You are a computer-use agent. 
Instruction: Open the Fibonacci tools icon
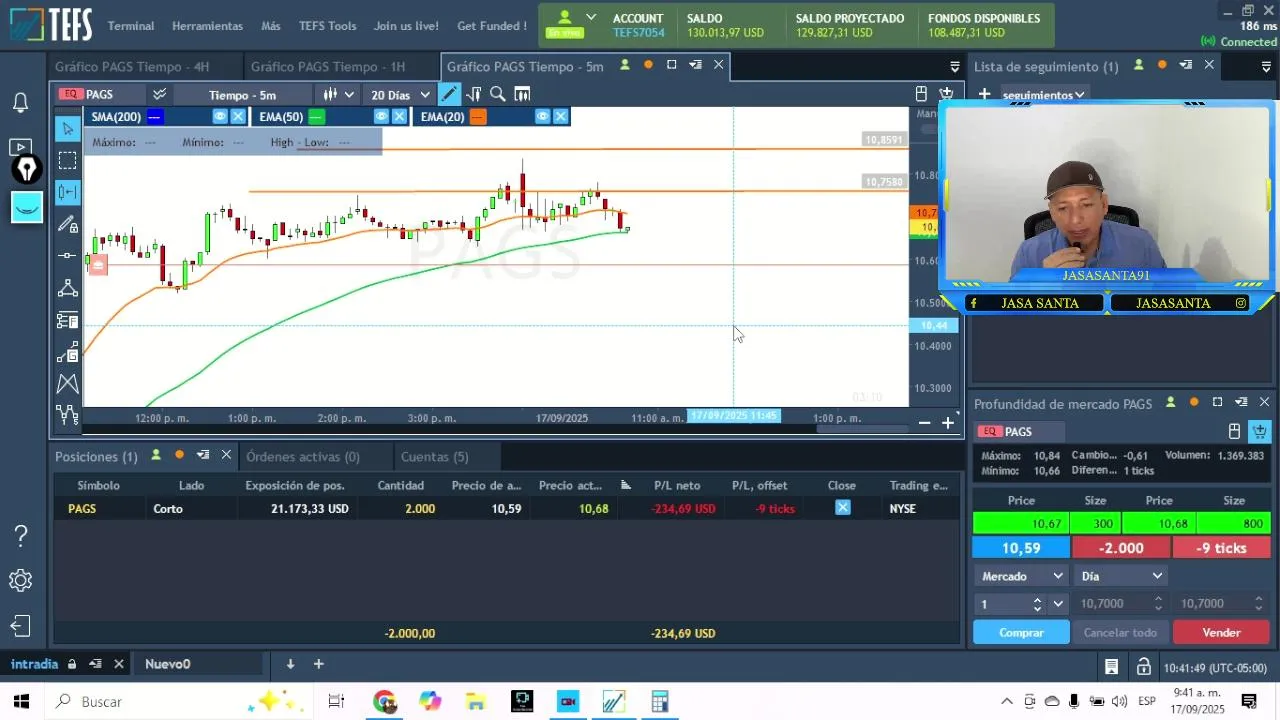[67, 320]
